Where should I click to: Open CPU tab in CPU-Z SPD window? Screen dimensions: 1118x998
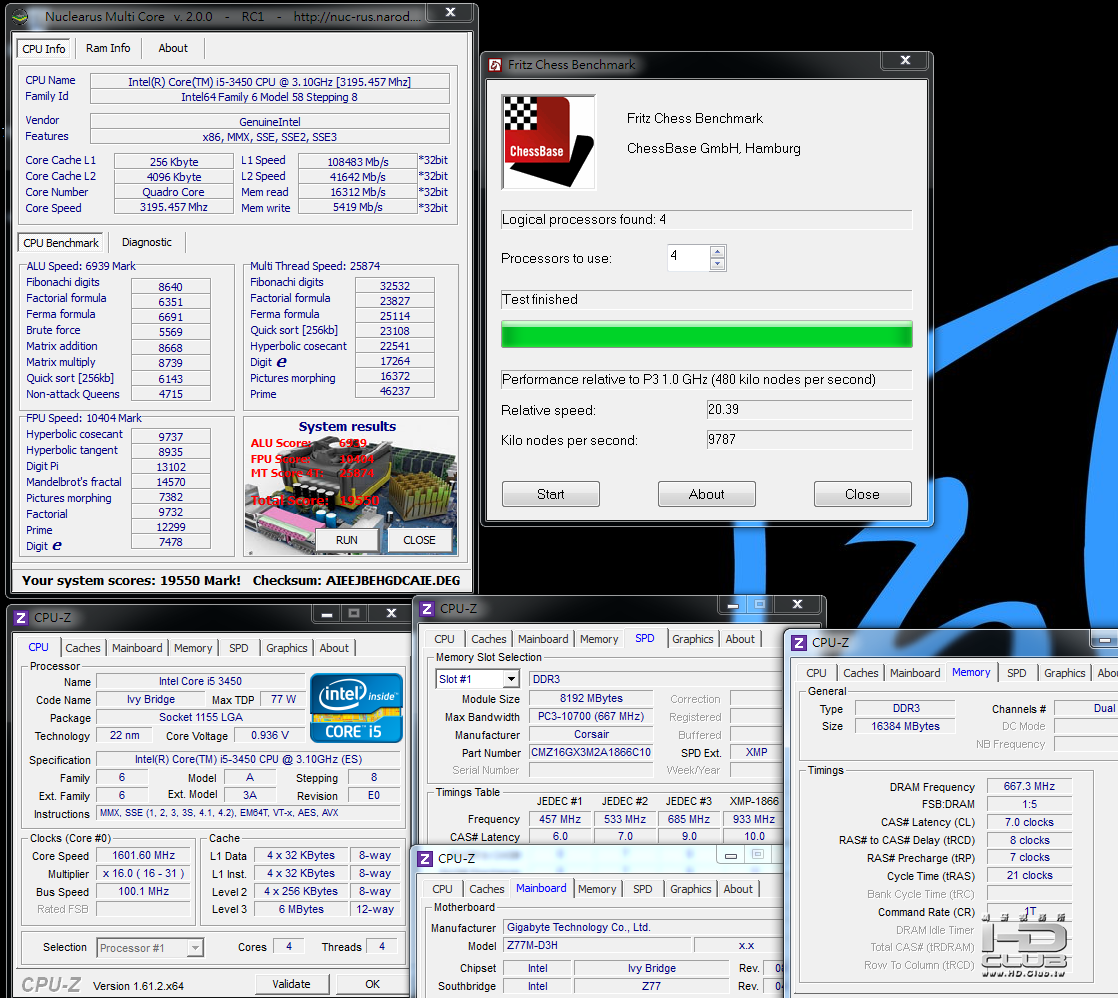tap(444, 639)
